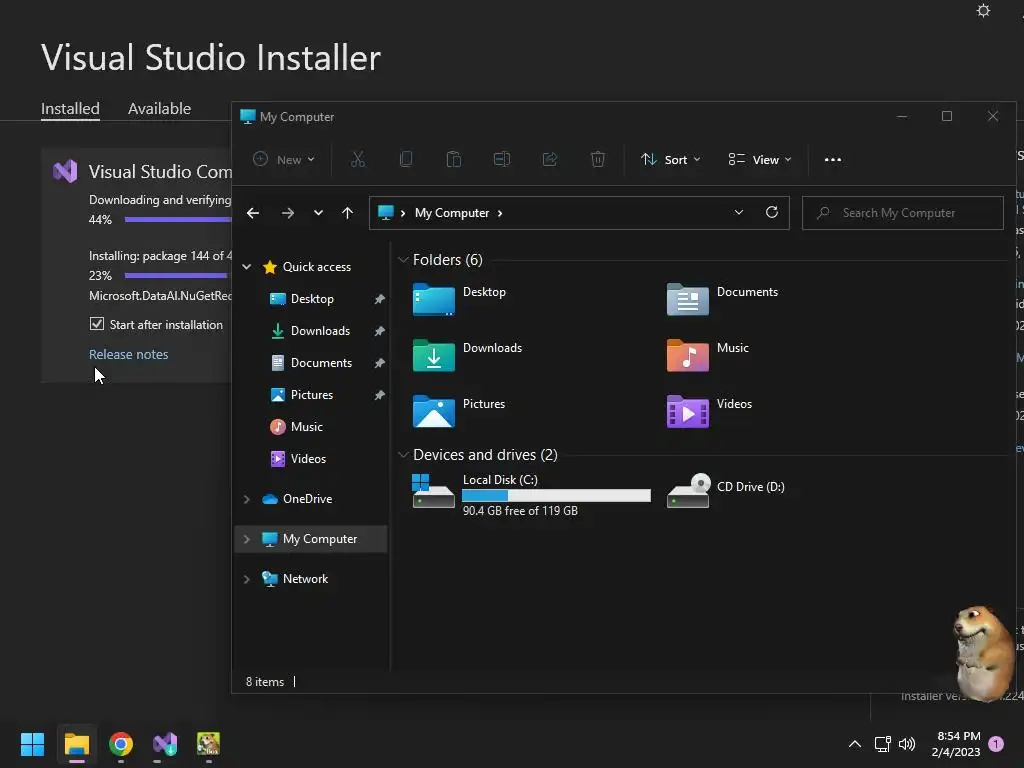Select the CD Drive (D:)
1024x768 pixels.
(726, 491)
